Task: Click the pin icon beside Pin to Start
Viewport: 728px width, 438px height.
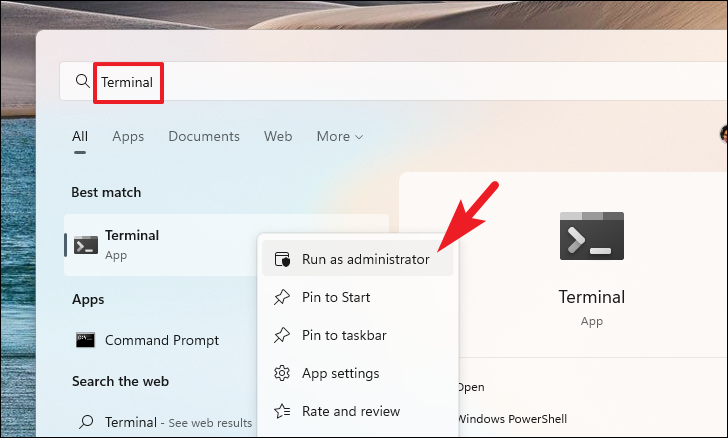Action: pos(282,297)
